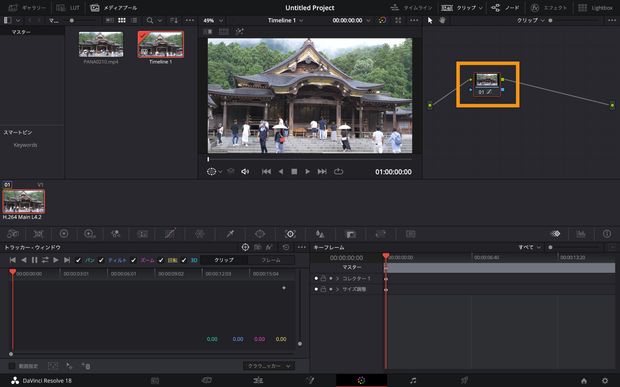The height and width of the screenshot is (387, 620).
Task: Open the Curves palette icon
Action: [170, 234]
